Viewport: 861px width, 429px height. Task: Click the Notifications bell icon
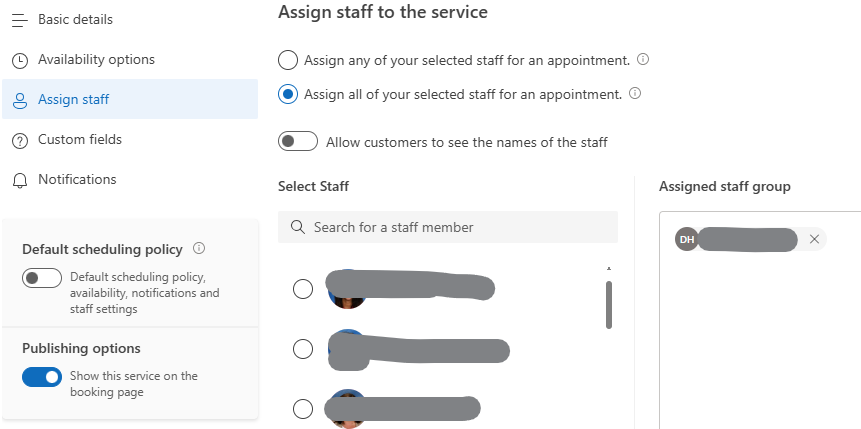click(19, 180)
